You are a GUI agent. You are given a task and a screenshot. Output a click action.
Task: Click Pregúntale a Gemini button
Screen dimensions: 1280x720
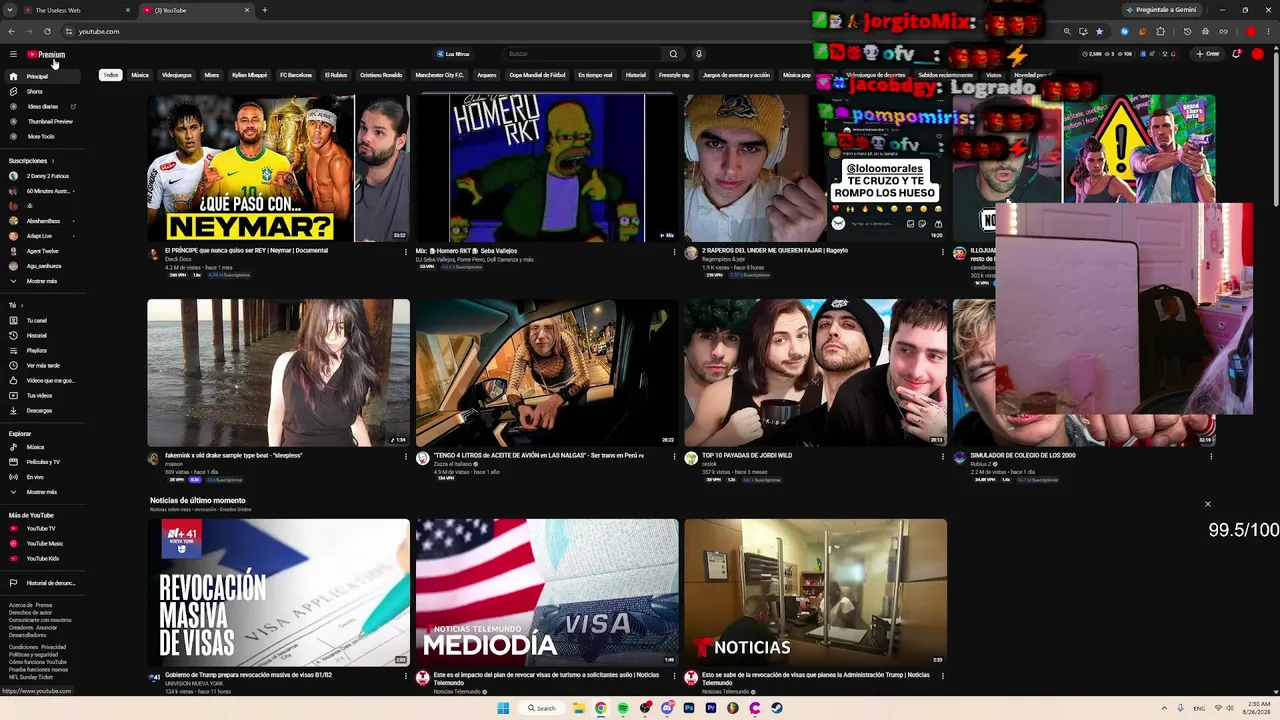tap(1162, 10)
